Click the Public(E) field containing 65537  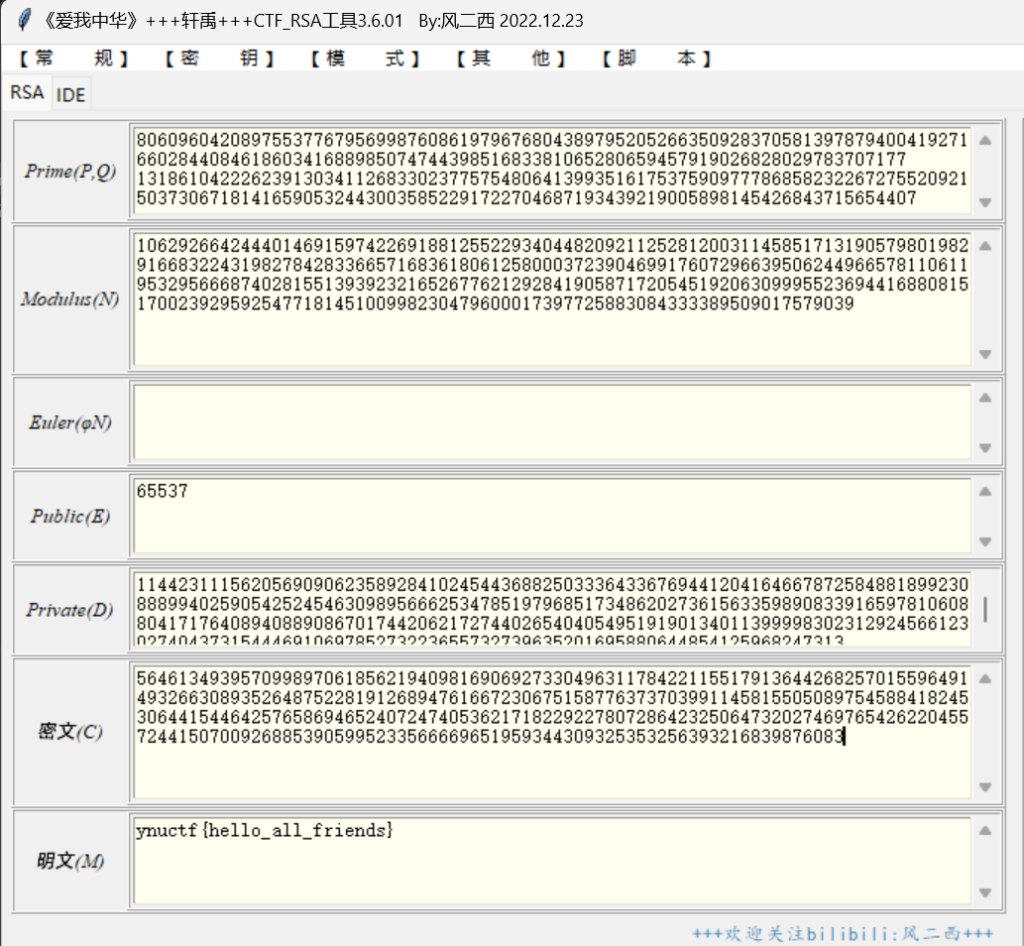550,516
